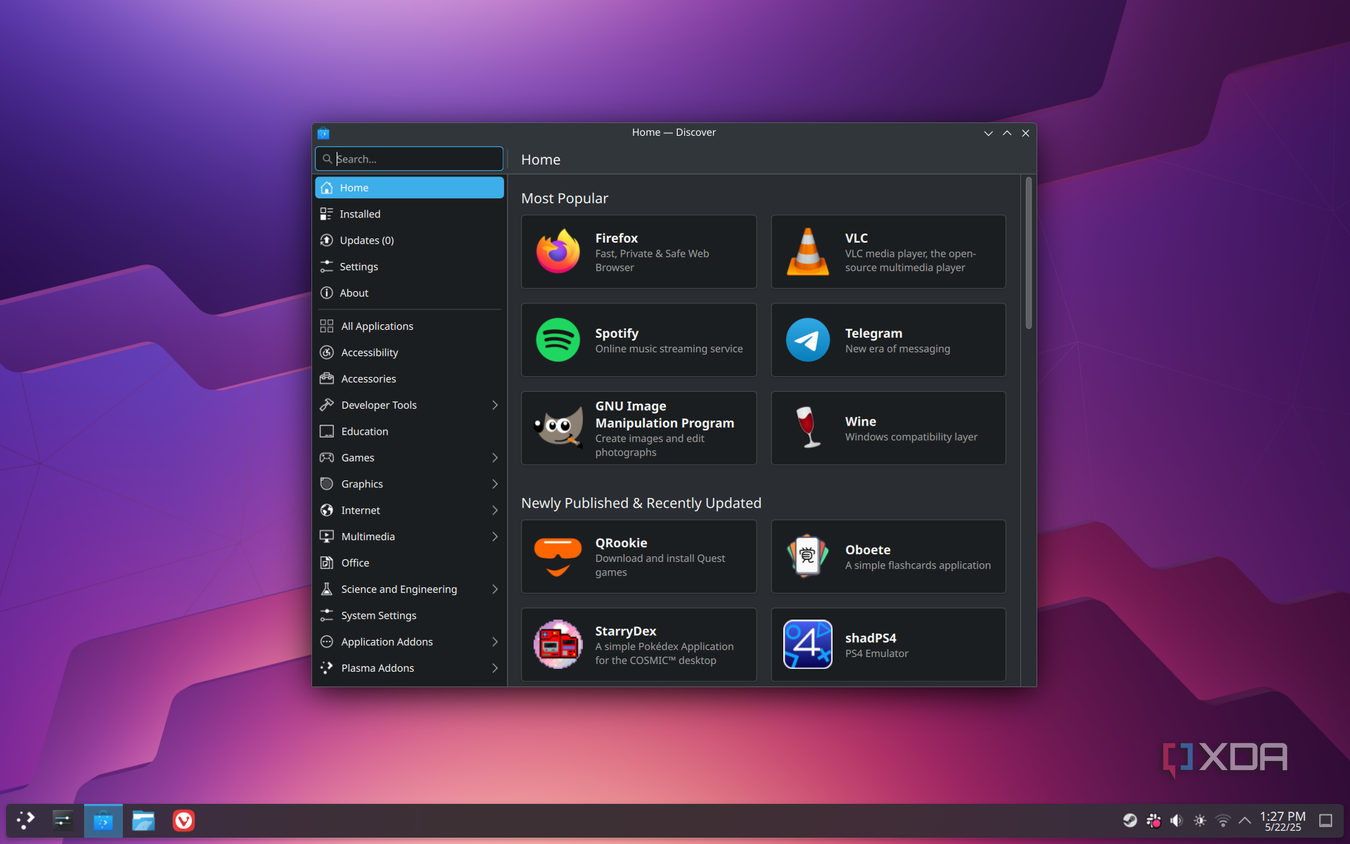
Task: Open Discover Settings in the sidebar
Action: click(409, 267)
